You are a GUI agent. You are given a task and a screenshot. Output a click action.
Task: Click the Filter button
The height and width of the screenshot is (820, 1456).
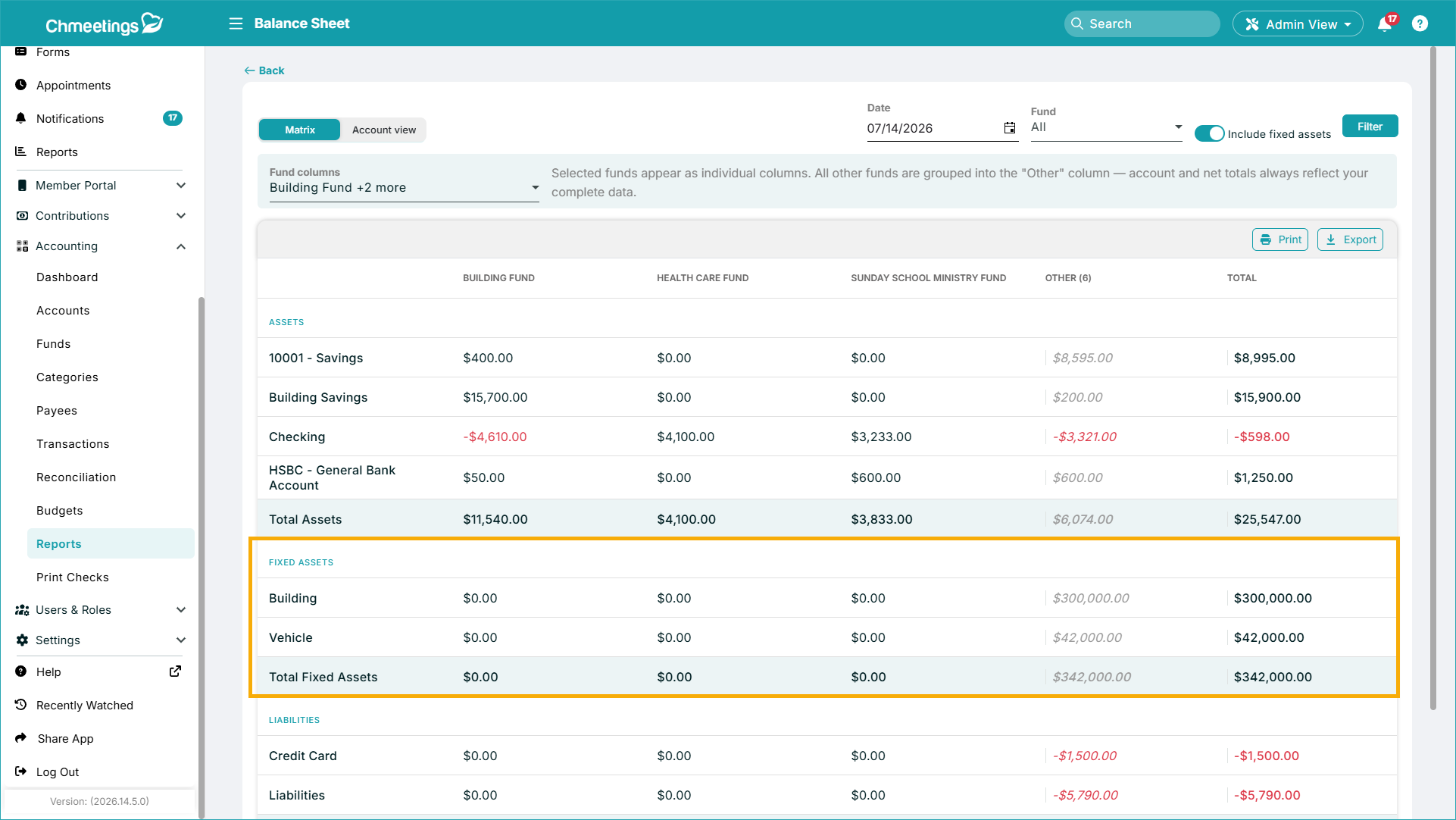click(x=1370, y=127)
